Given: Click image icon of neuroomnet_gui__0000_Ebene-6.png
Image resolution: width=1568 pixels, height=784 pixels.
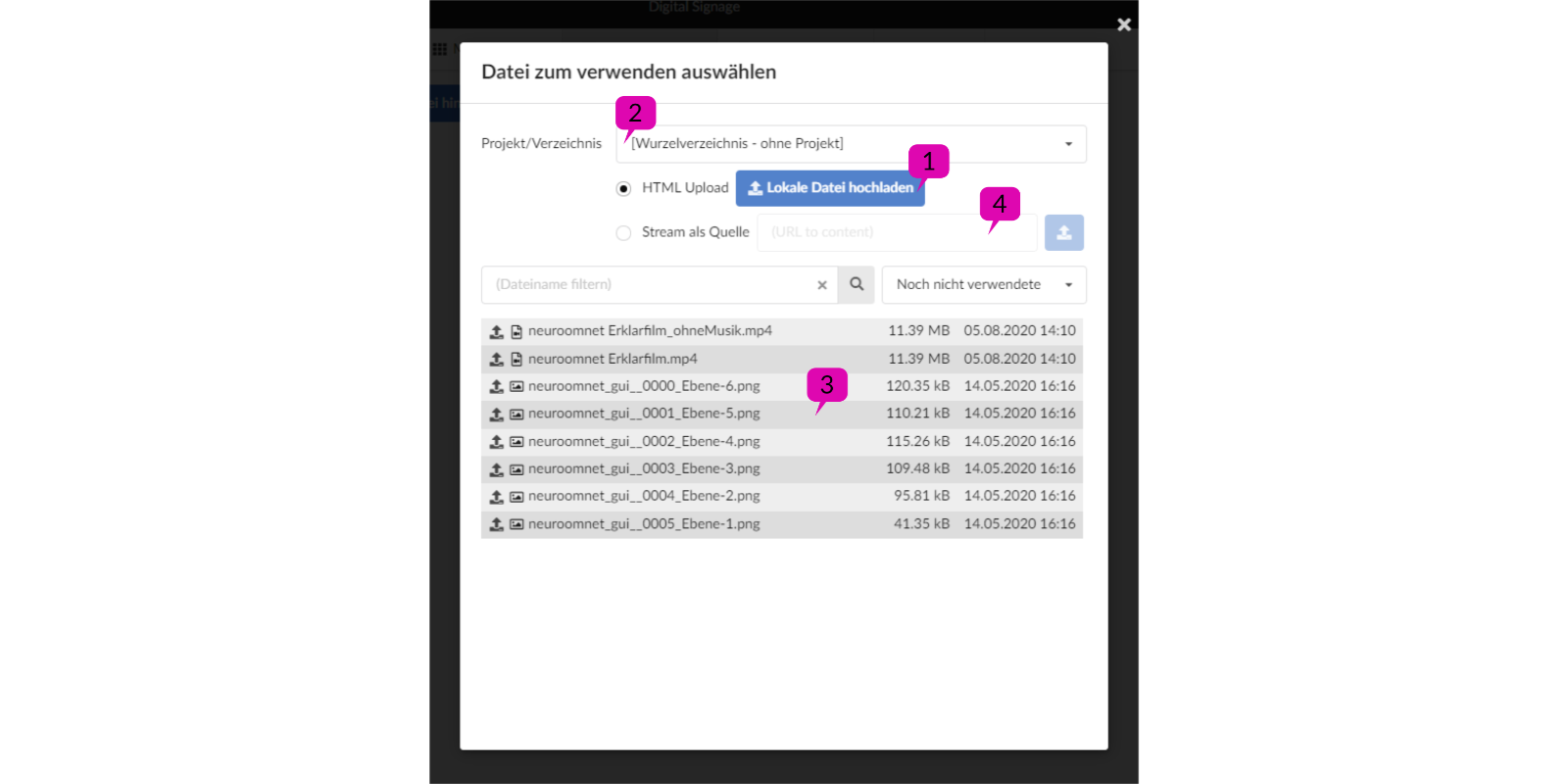Looking at the screenshot, I should 516,387.
